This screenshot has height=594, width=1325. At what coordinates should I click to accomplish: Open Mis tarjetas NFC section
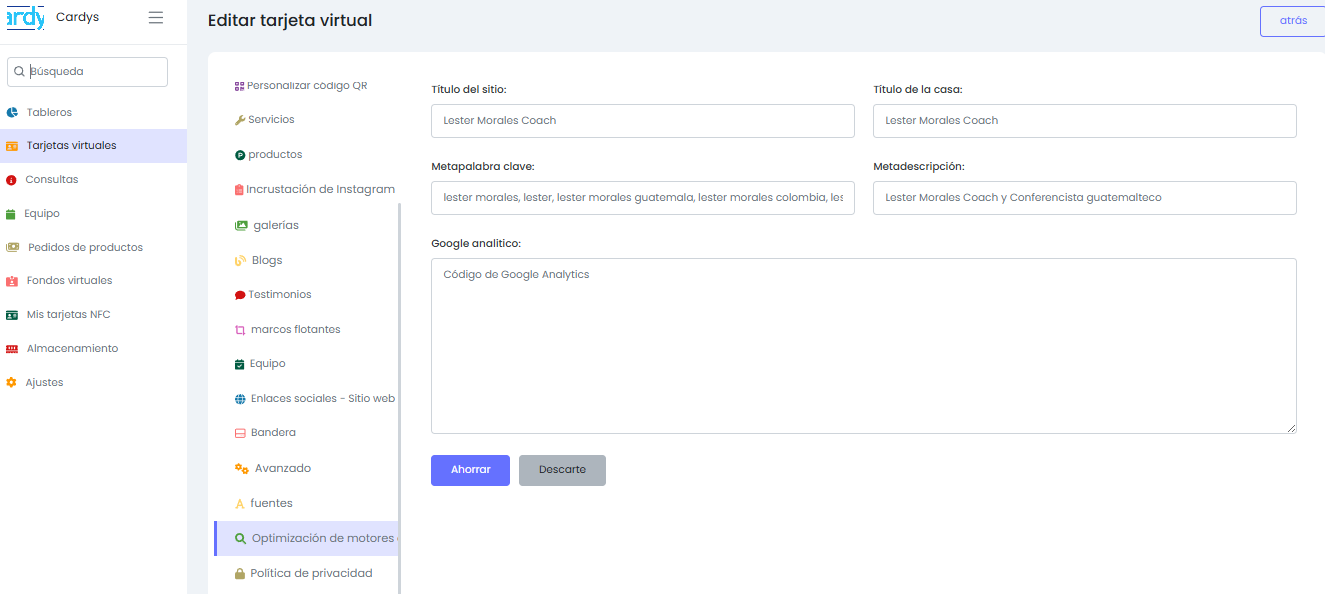(x=68, y=315)
